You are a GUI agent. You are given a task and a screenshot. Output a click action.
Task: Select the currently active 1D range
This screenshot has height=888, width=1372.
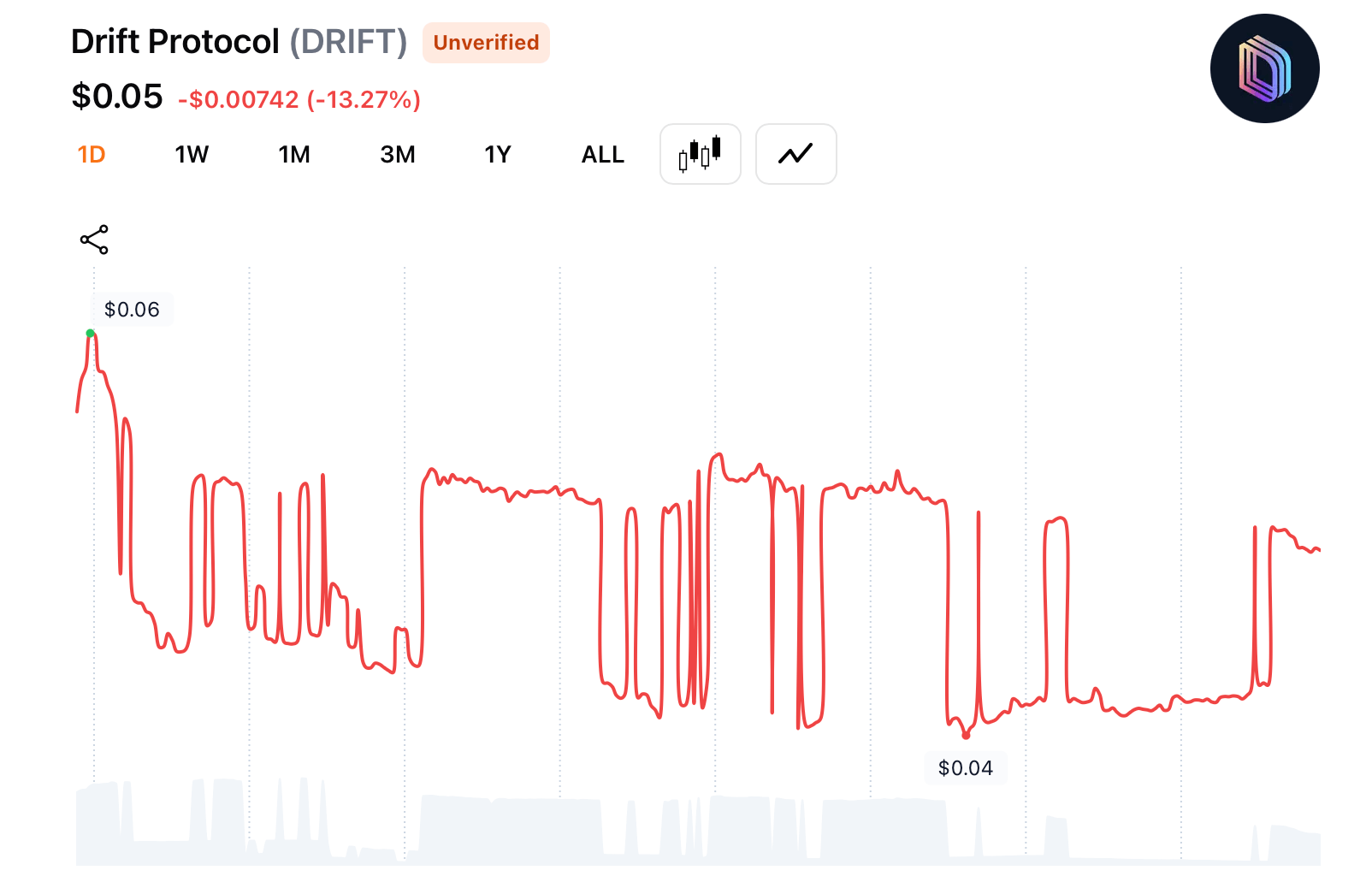[x=91, y=154]
